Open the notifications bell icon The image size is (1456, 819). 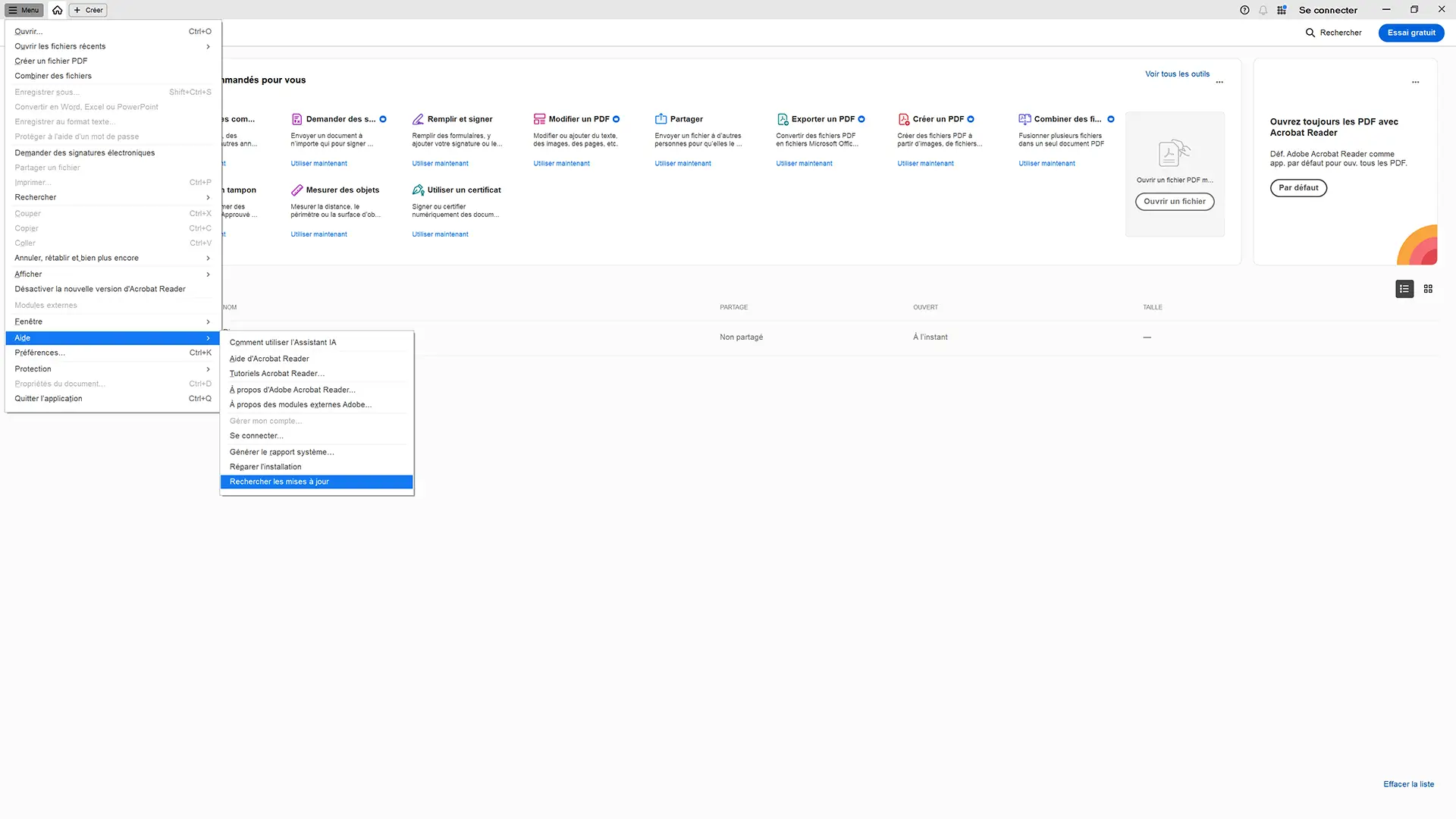1263,10
